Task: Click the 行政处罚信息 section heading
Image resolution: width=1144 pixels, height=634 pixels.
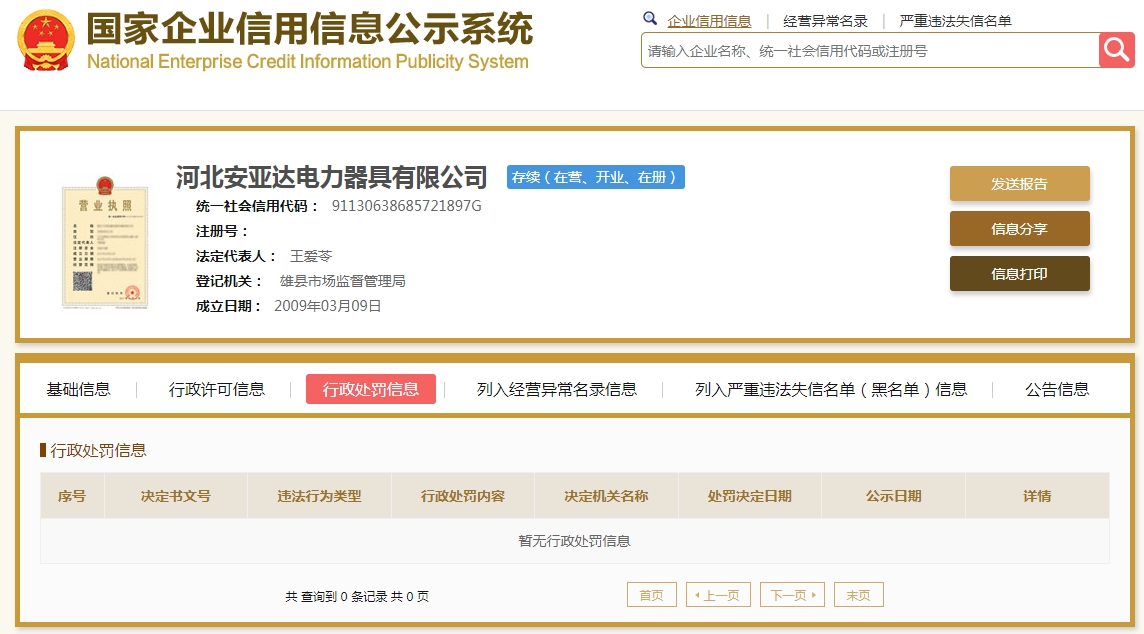Action: pos(98,450)
